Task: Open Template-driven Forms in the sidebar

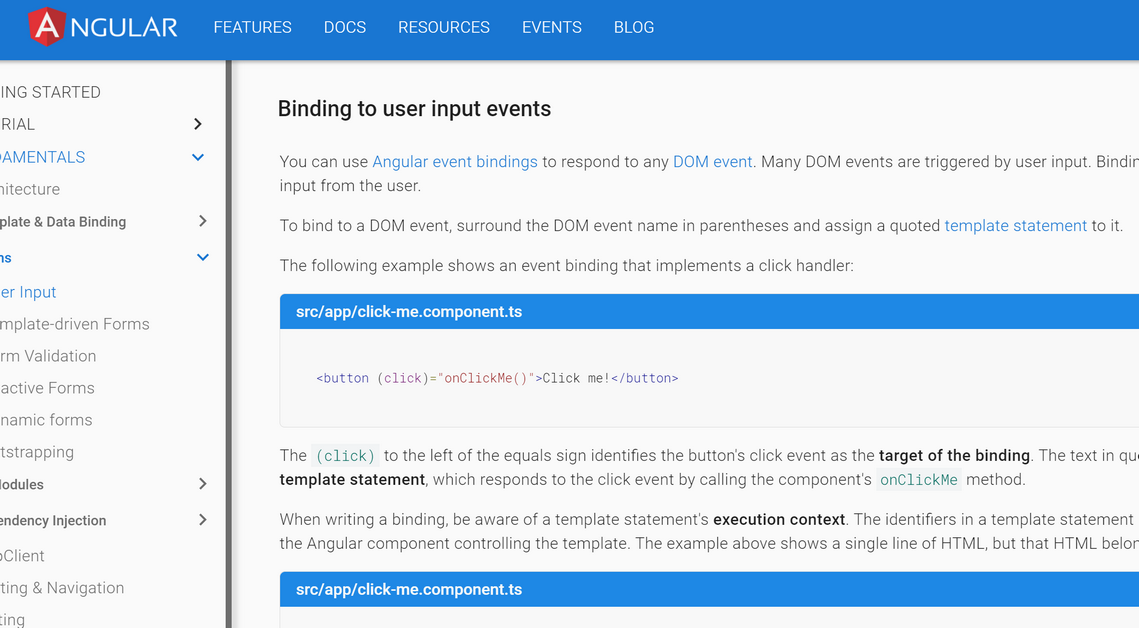Action: click(74, 323)
